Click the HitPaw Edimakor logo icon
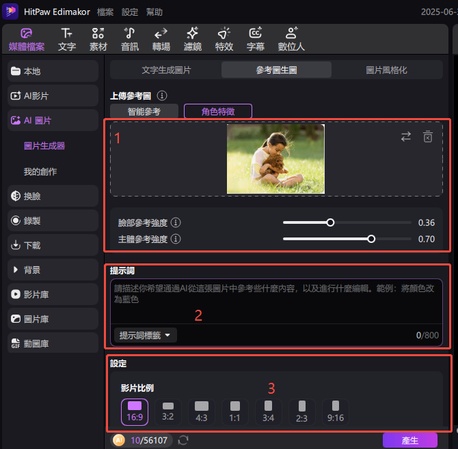 pos(10,11)
